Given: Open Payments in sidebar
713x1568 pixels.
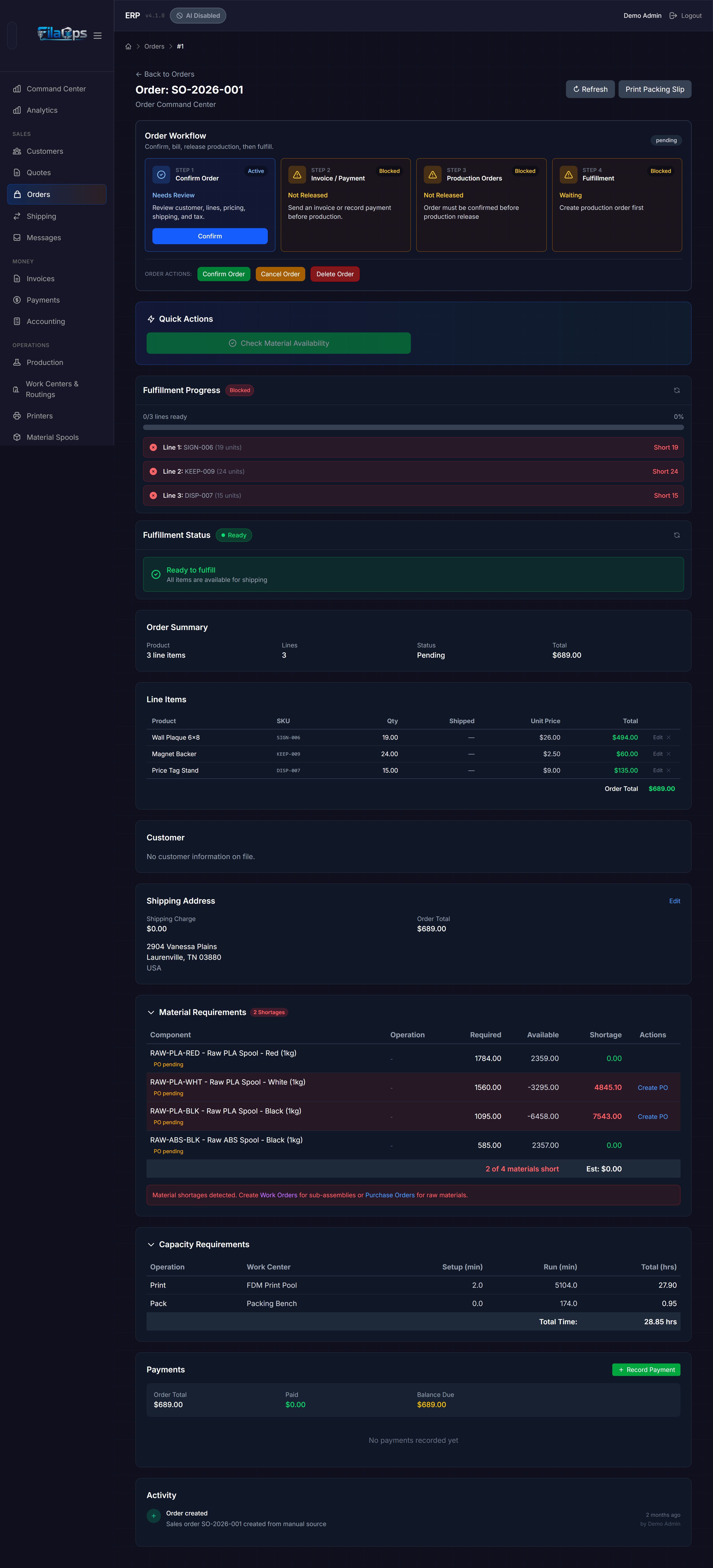Looking at the screenshot, I should (57, 300).
